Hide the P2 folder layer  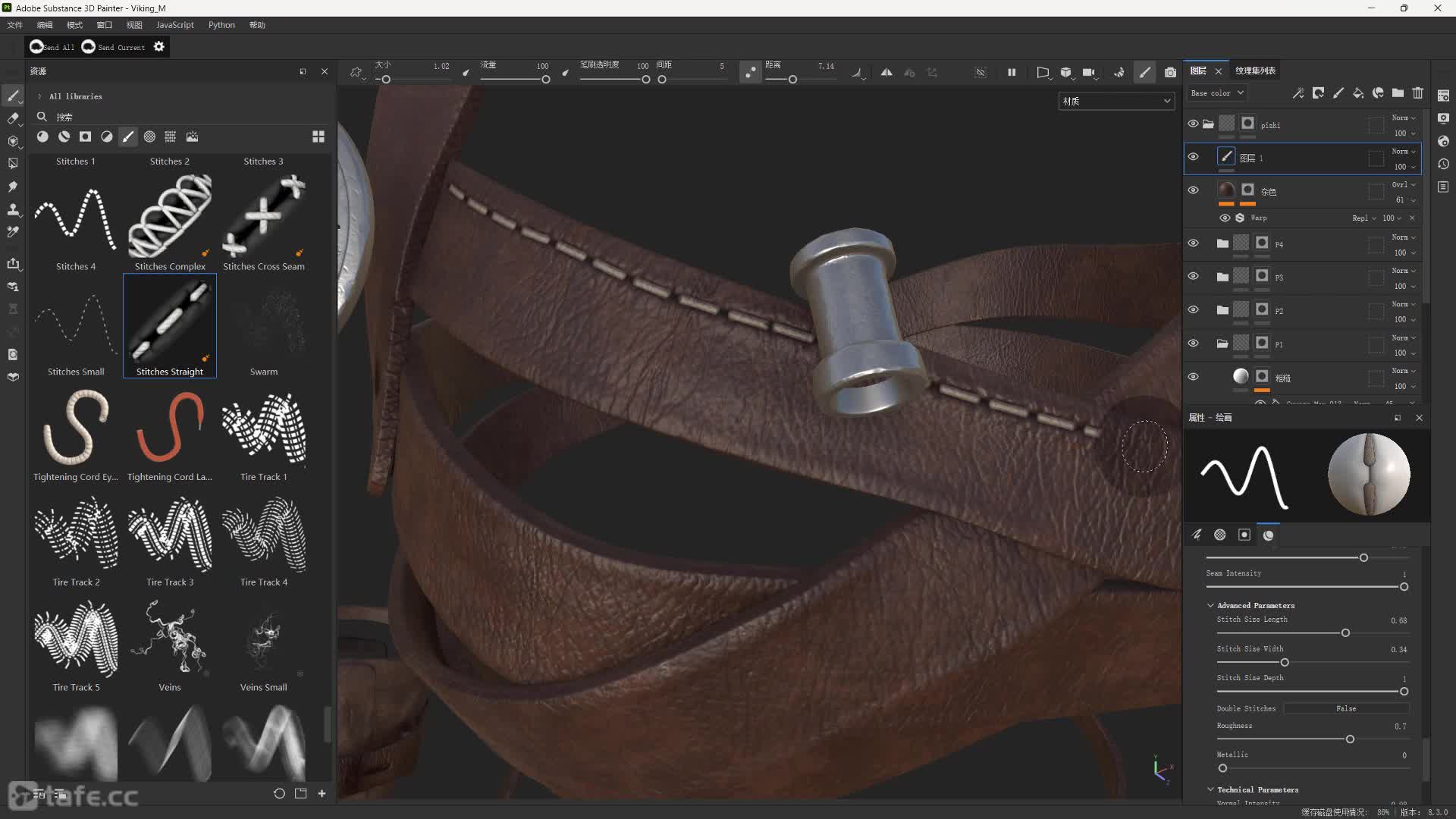click(x=1193, y=310)
